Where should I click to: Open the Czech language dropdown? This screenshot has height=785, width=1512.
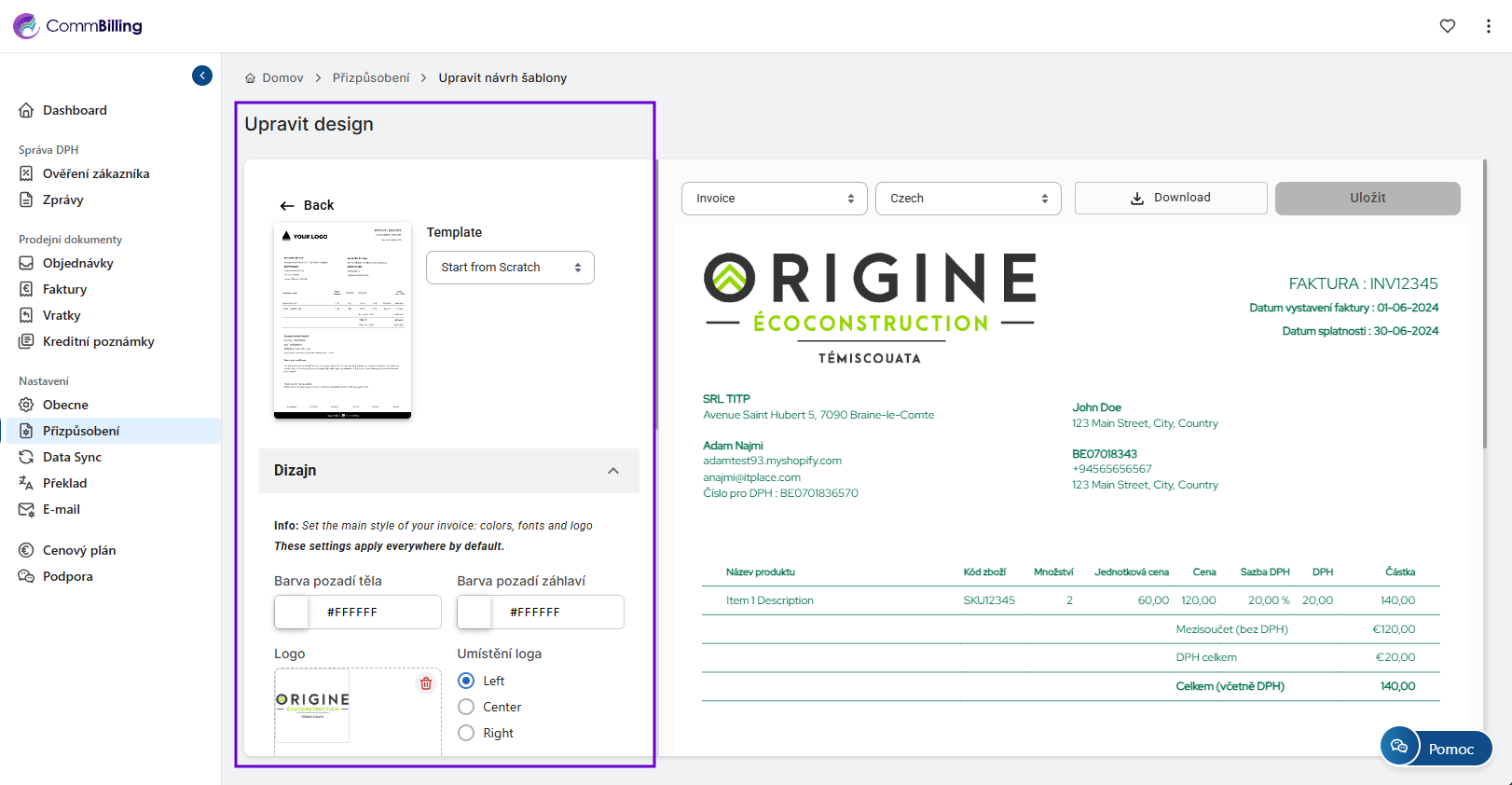968,199
